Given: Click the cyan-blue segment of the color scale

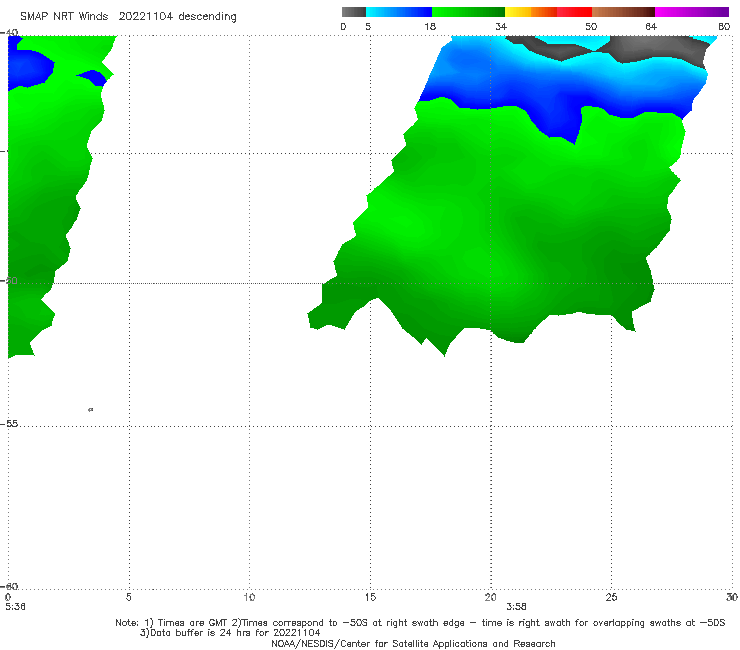Looking at the screenshot, I should point(399,12).
